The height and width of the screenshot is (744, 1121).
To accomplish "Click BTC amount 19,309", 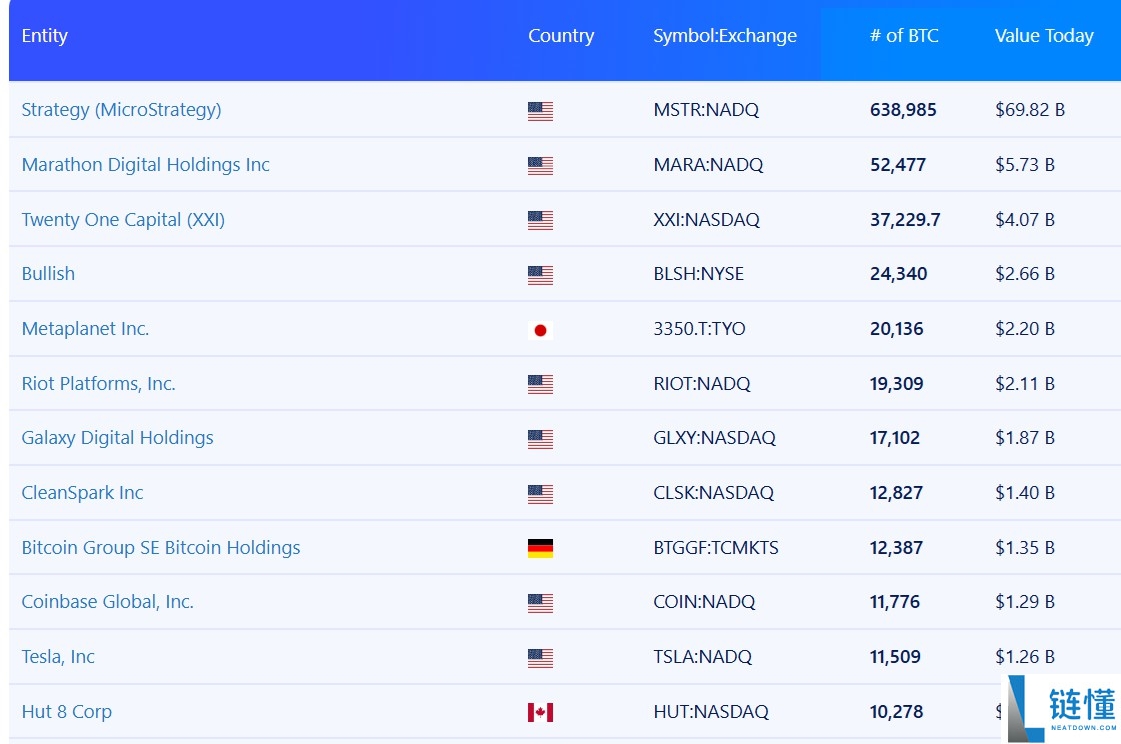I will click(897, 384).
